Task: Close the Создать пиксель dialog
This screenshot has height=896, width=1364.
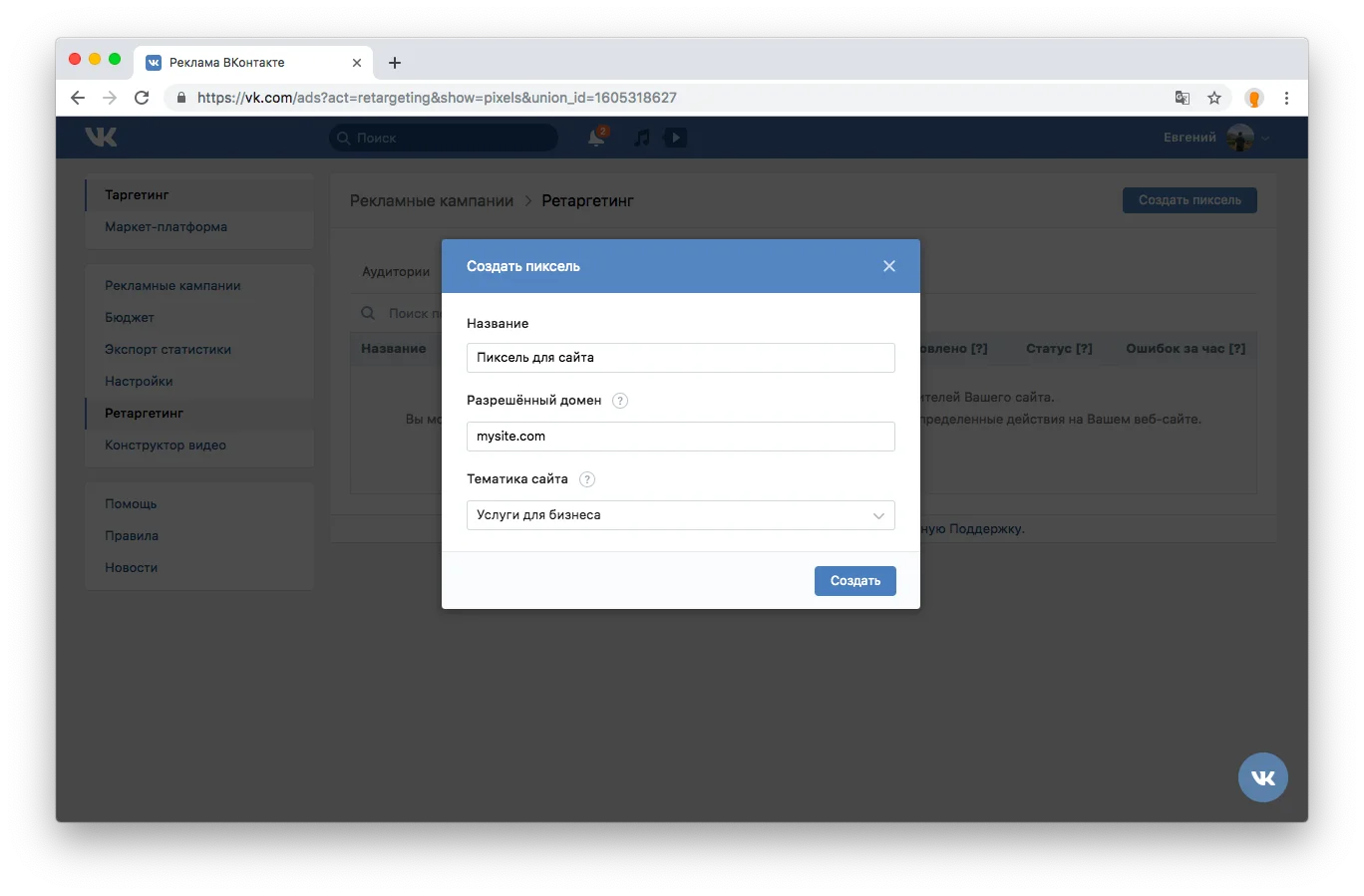Action: pyautogui.click(x=889, y=266)
